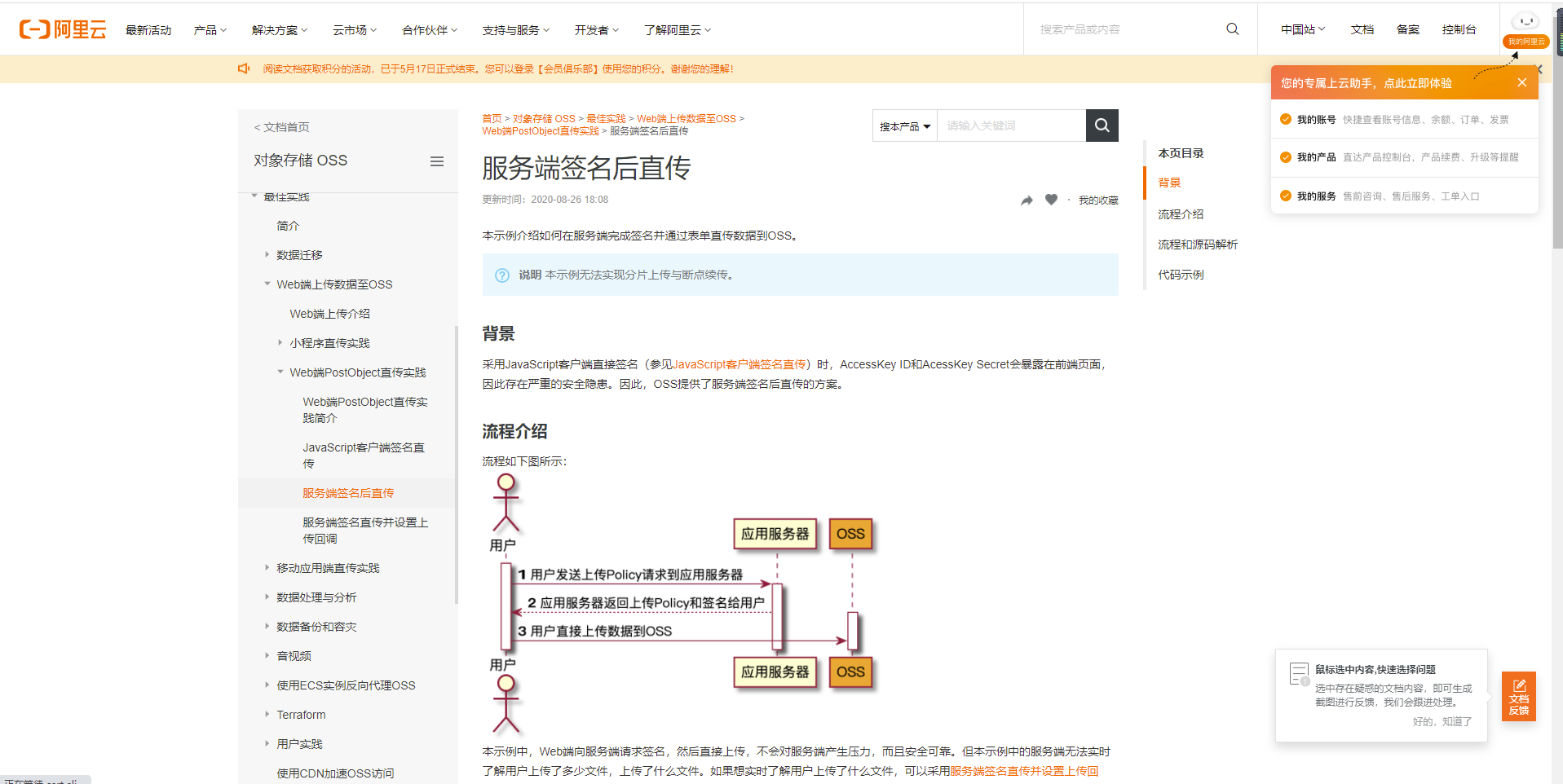Open the top bar search magnifier
The image size is (1563, 784).
1232,29
